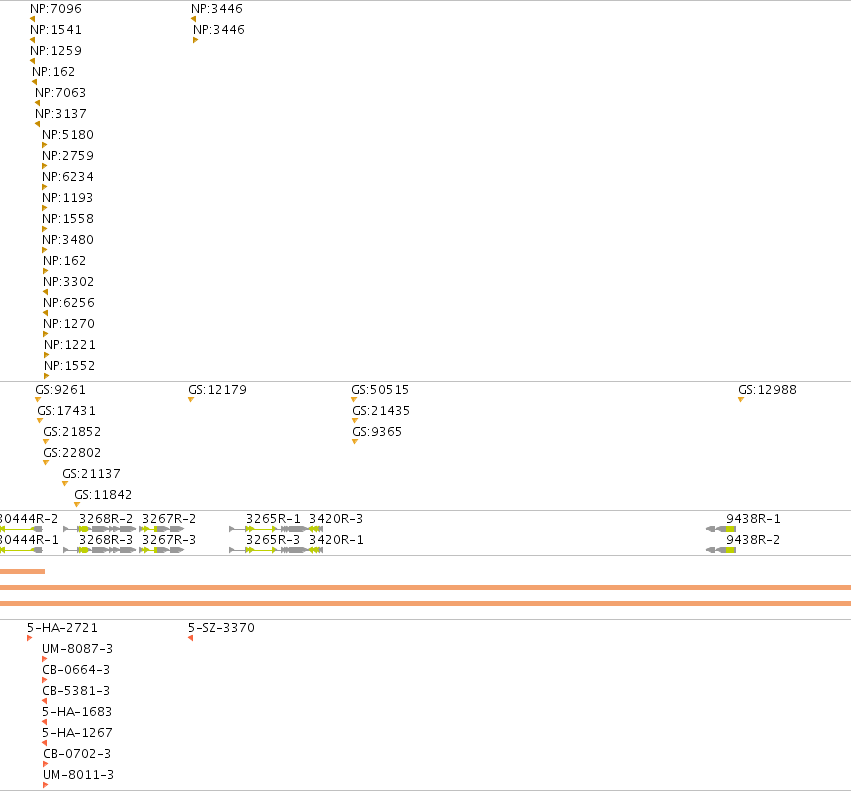Click the GS:21852 label
Screen dimensions: 851x791
[72, 432]
